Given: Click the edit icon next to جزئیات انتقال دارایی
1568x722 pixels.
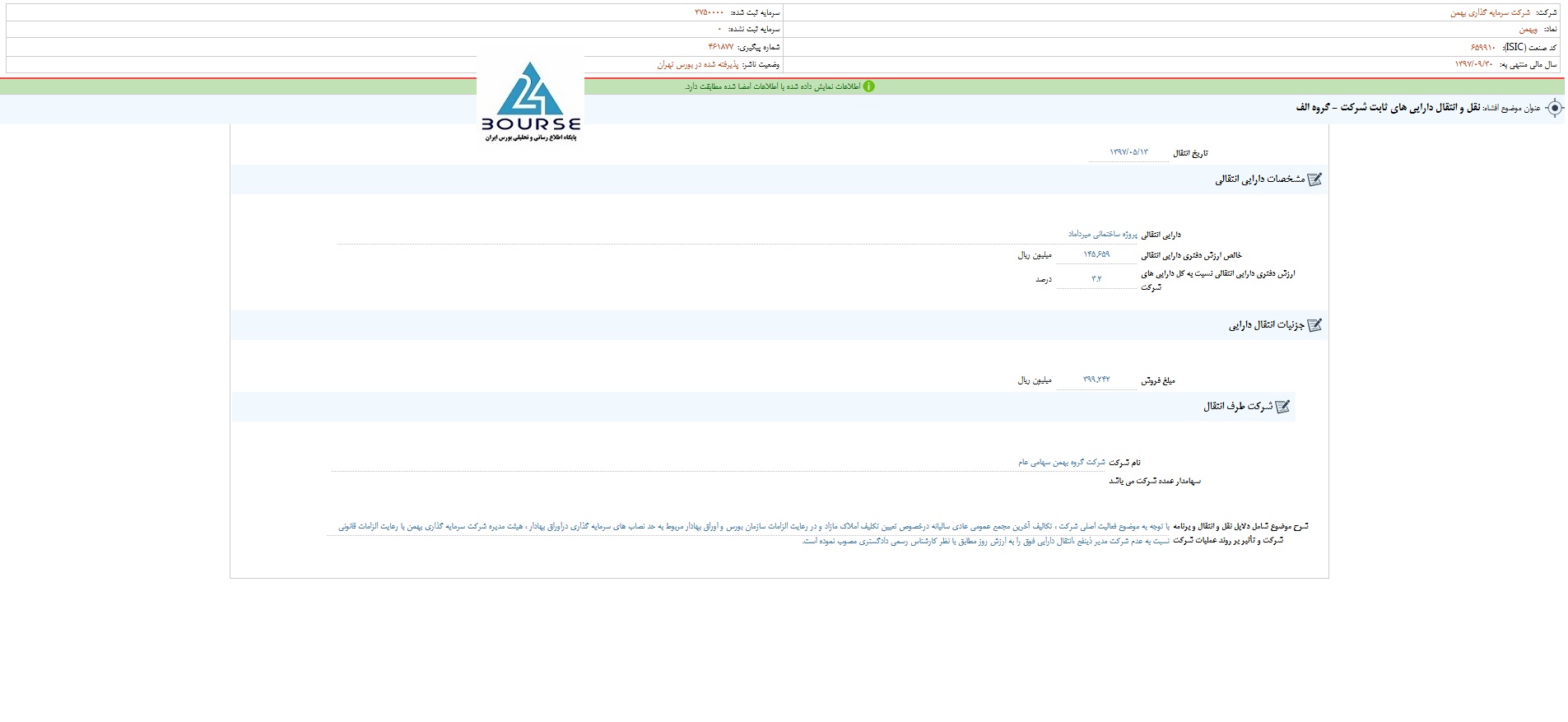Looking at the screenshot, I should (x=1314, y=325).
